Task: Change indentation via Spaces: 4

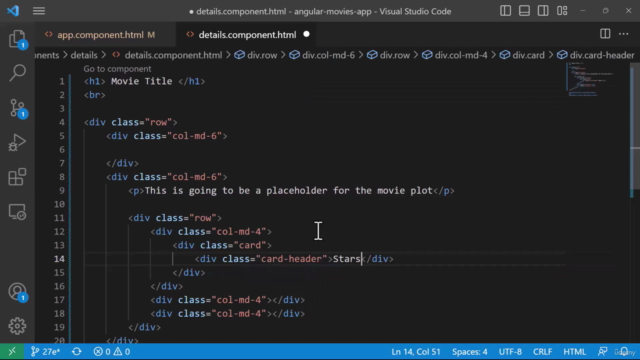Action: 469,351
